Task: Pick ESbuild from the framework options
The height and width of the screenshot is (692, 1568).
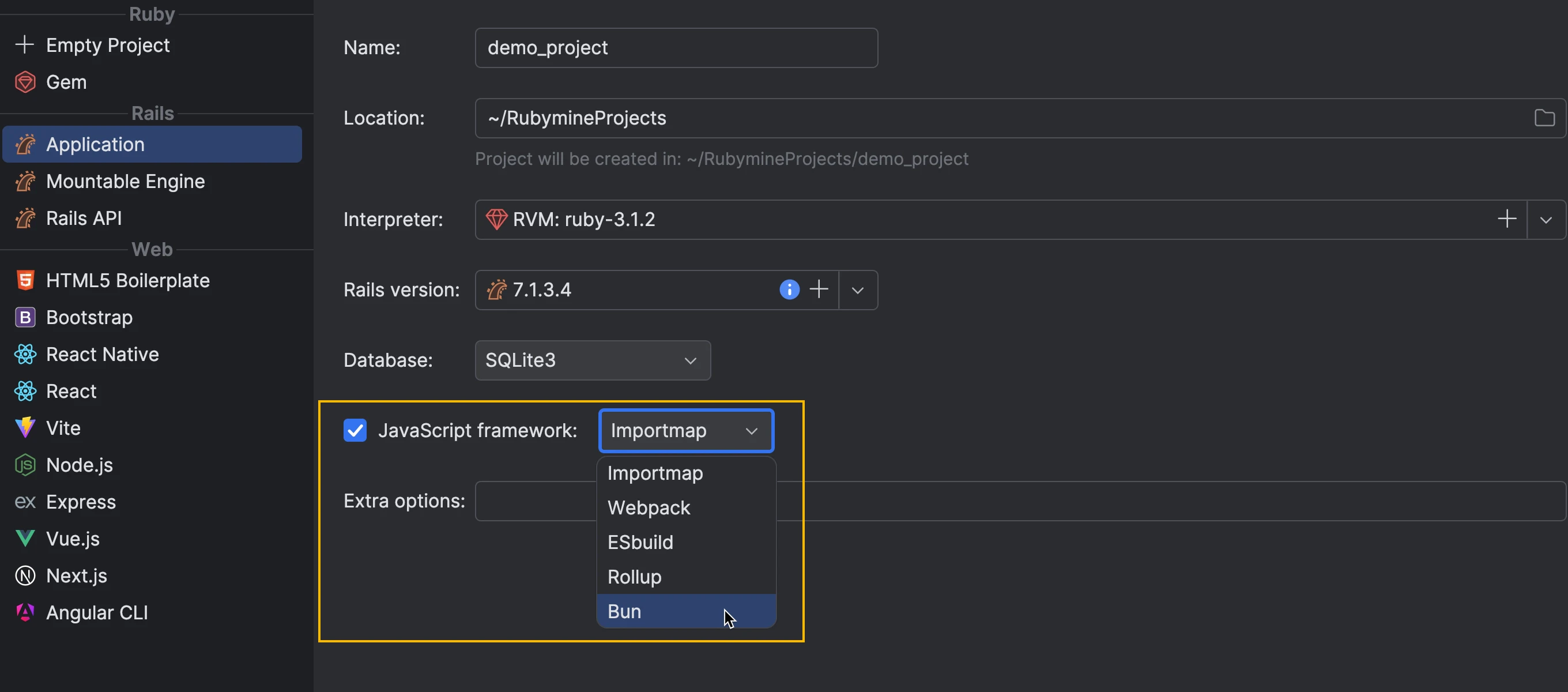Action: [640, 542]
